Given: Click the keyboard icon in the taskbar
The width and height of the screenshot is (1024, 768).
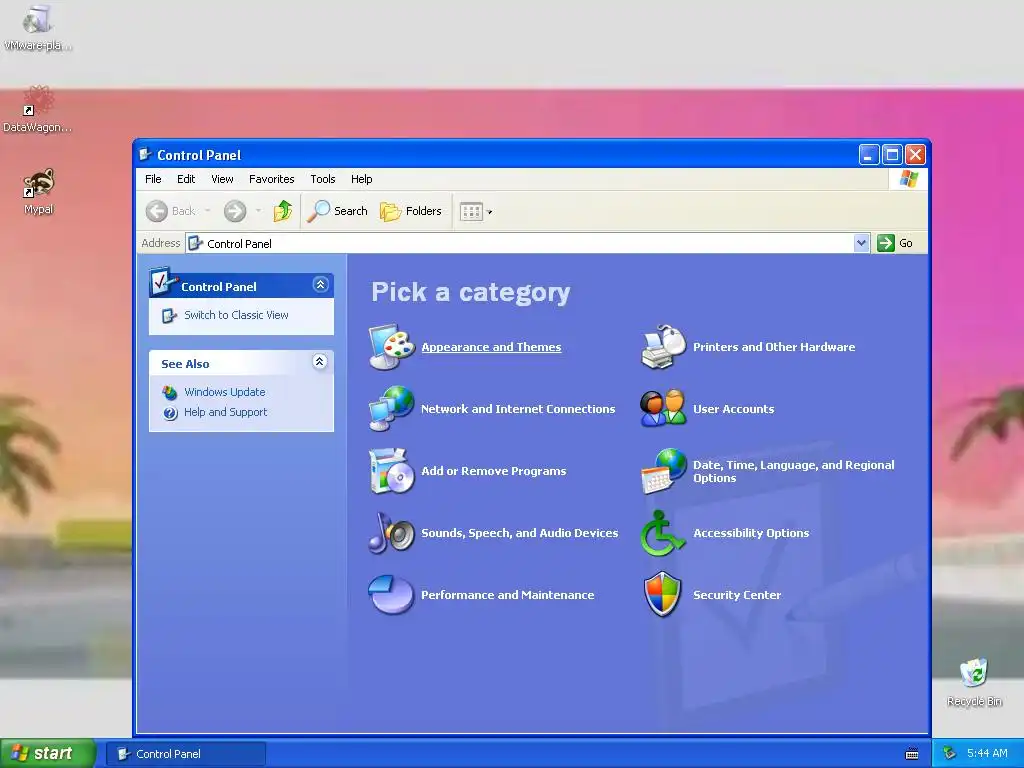Looking at the screenshot, I should tap(912, 754).
